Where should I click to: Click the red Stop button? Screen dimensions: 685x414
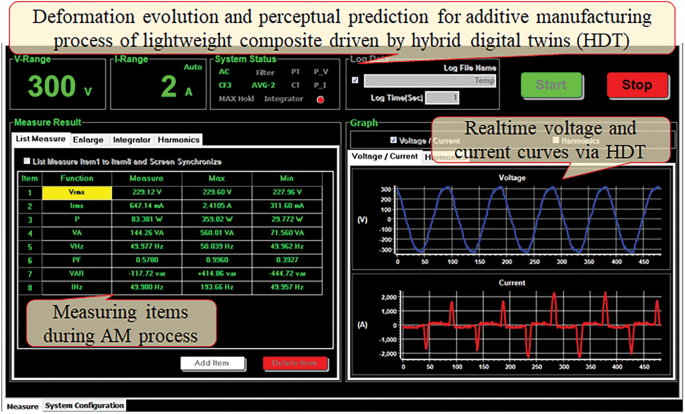coord(637,85)
